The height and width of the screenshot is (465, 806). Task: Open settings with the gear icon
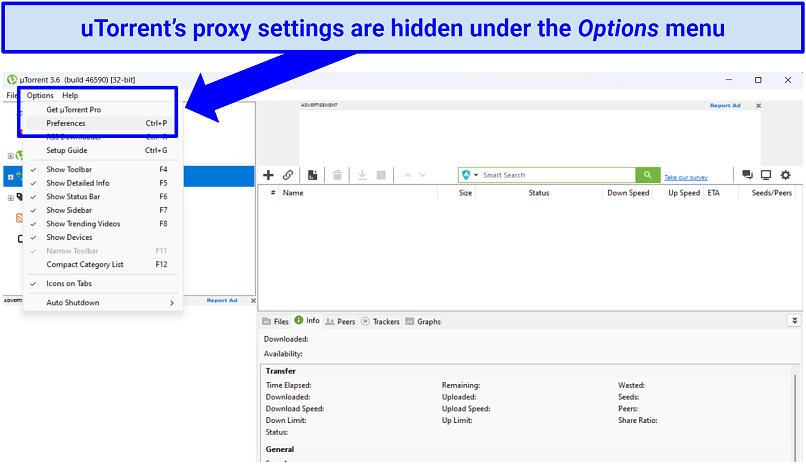785,175
